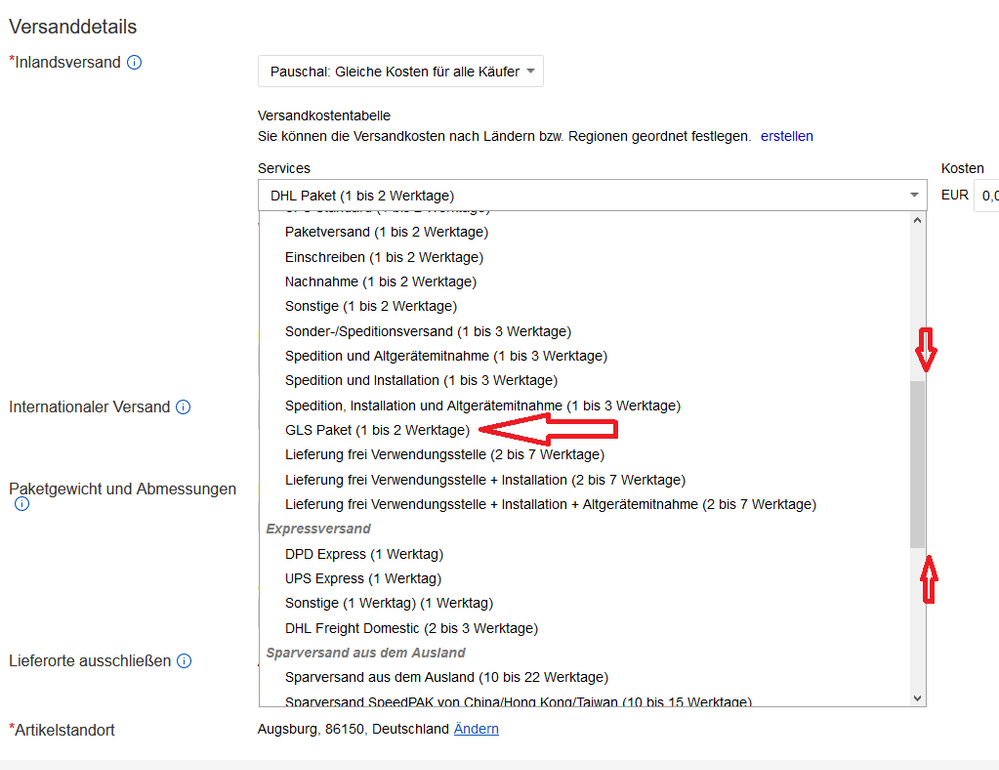Click the EUR Kosten input field

[x=986, y=195]
